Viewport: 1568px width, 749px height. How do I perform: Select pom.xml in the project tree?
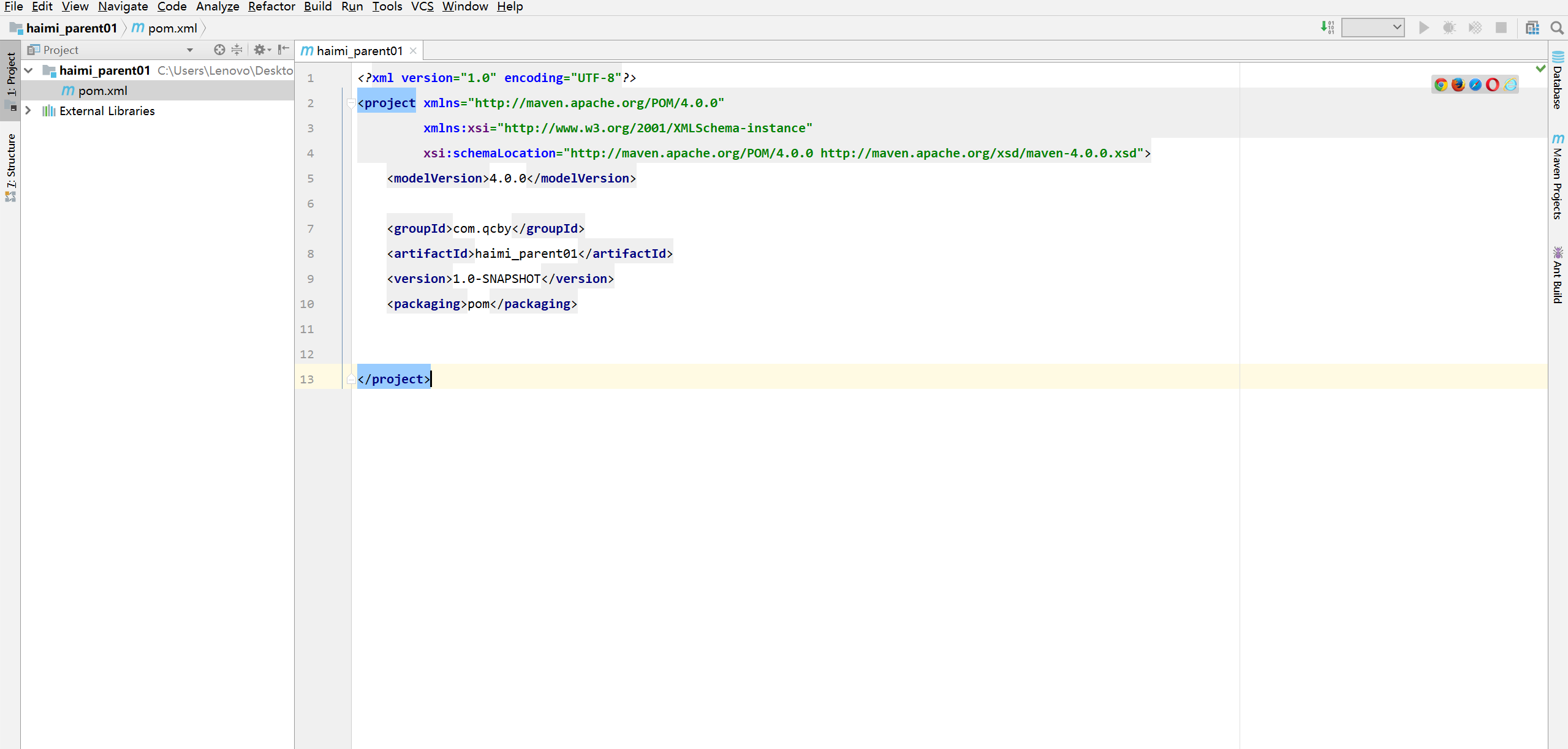pos(102,91)
